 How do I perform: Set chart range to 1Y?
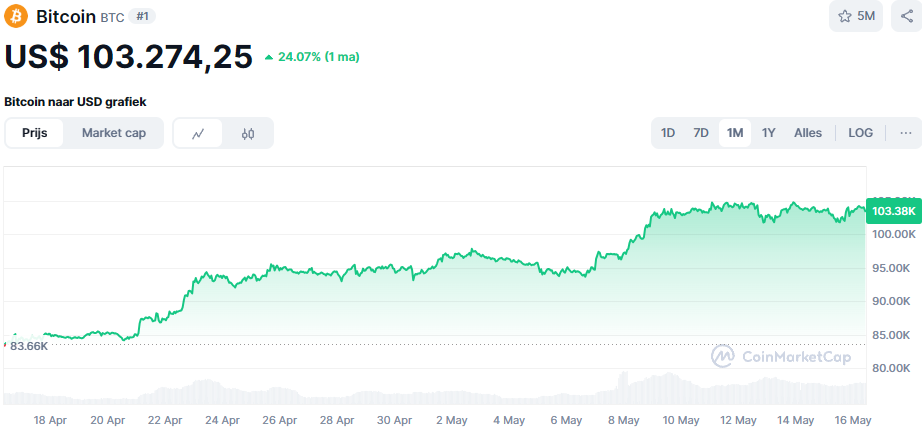click(769, 133)
